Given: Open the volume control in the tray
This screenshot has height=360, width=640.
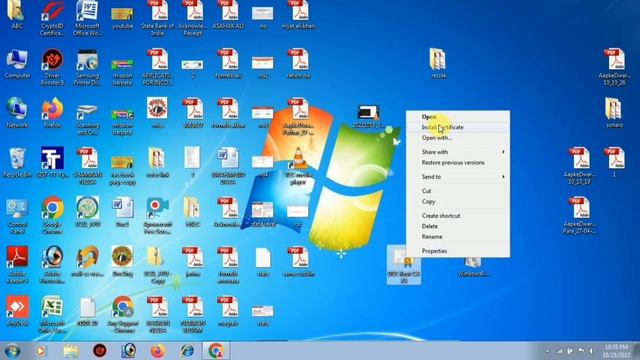Looking at the screenshot, I should pos(590,351).
